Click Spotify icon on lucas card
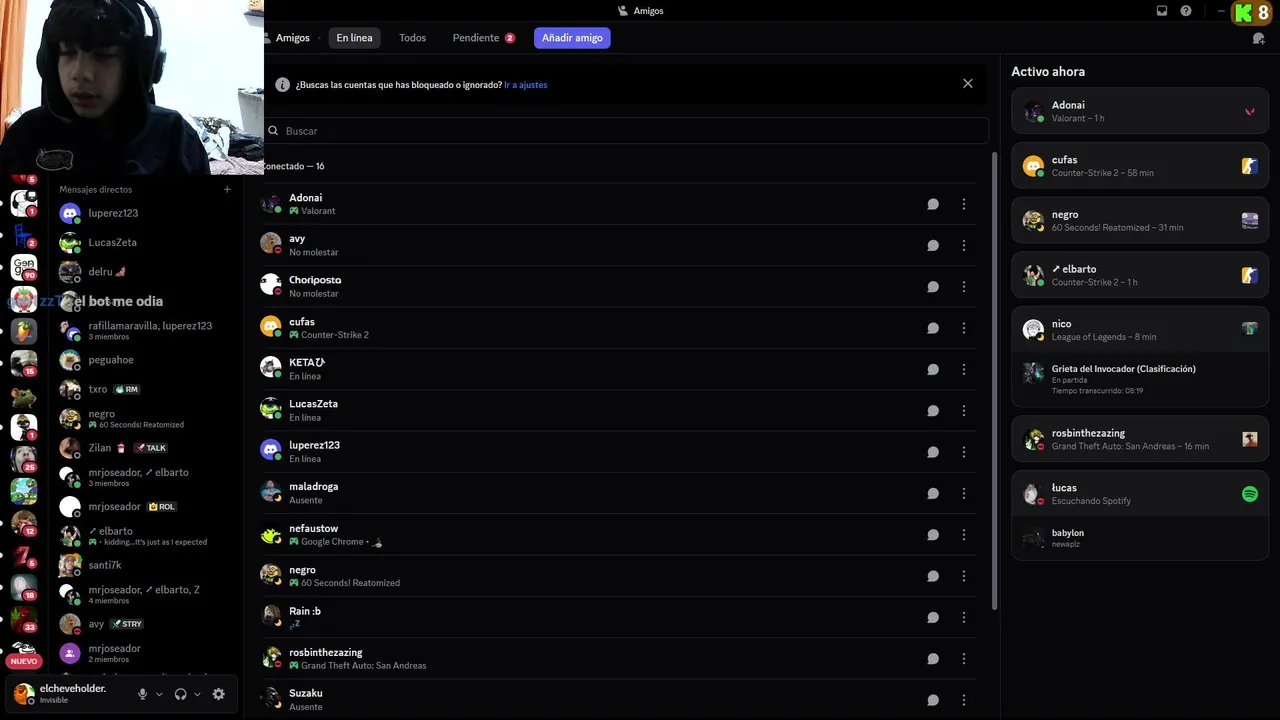 (x=1250, y=494)
